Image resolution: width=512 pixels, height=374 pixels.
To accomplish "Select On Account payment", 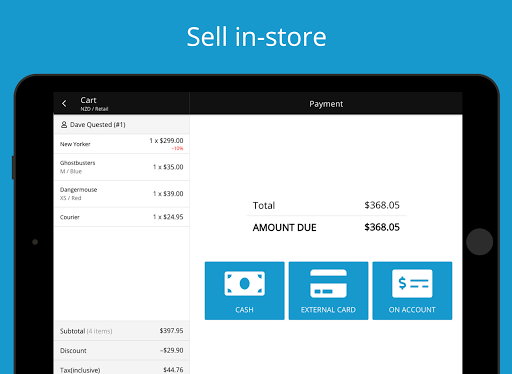I will click(412, 291).
